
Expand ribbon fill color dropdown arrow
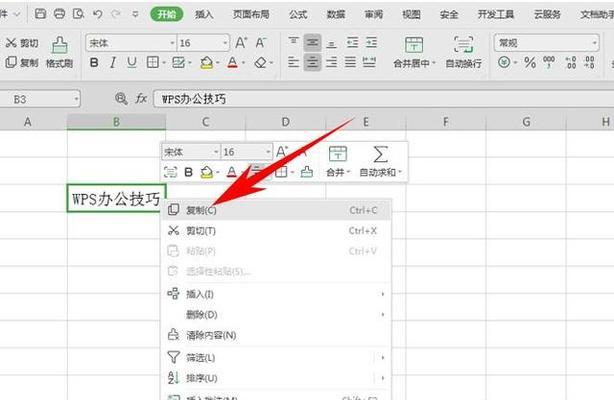[x=218, y=63]
